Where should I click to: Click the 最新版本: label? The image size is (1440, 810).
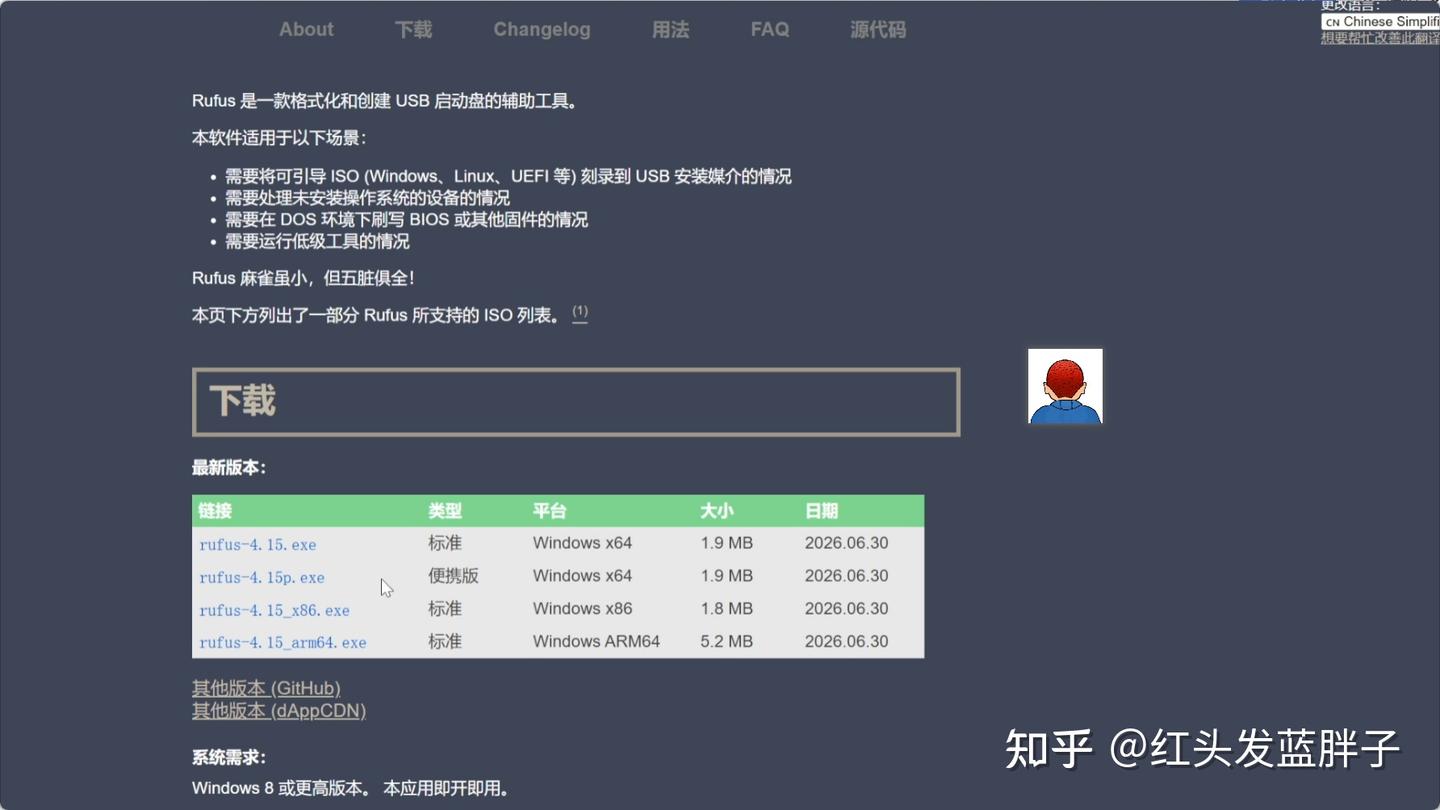229,468
